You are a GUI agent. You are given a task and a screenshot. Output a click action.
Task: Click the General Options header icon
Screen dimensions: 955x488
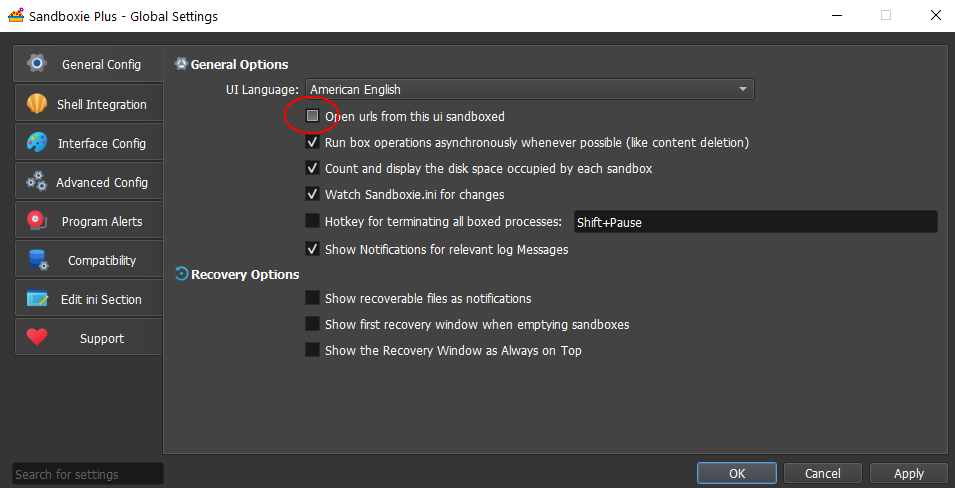click(181, 63)
